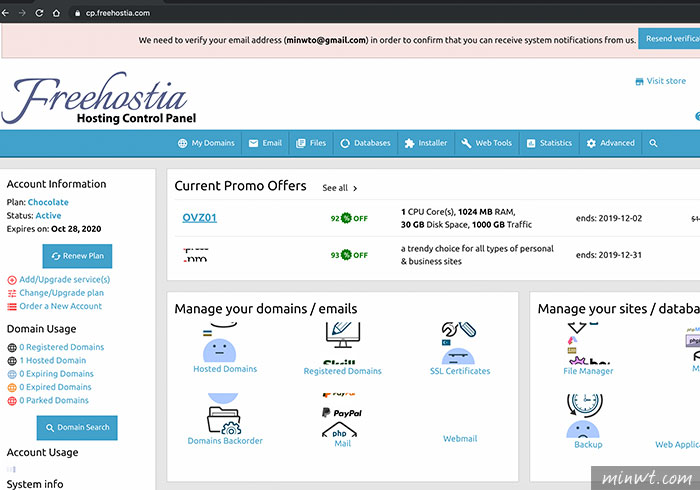Open Add/Upgrade service(s) link
The image size is (700, 490).
pyautogui.click(x=65, y=280)
